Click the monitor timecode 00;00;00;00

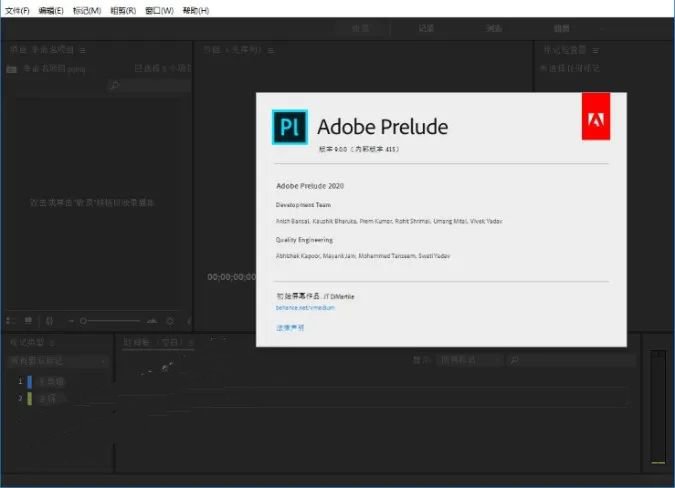pyautogui.click(x=231, y=277)
